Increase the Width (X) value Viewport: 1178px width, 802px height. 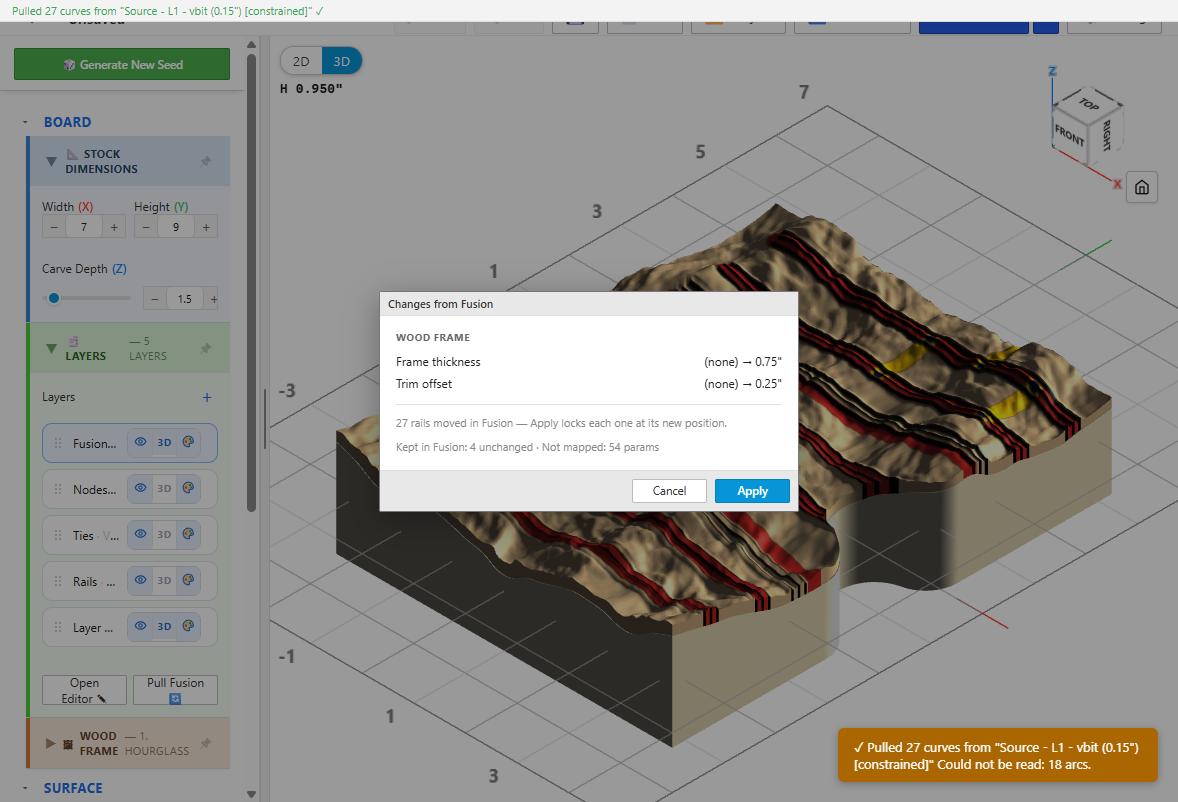click(114, 227)
